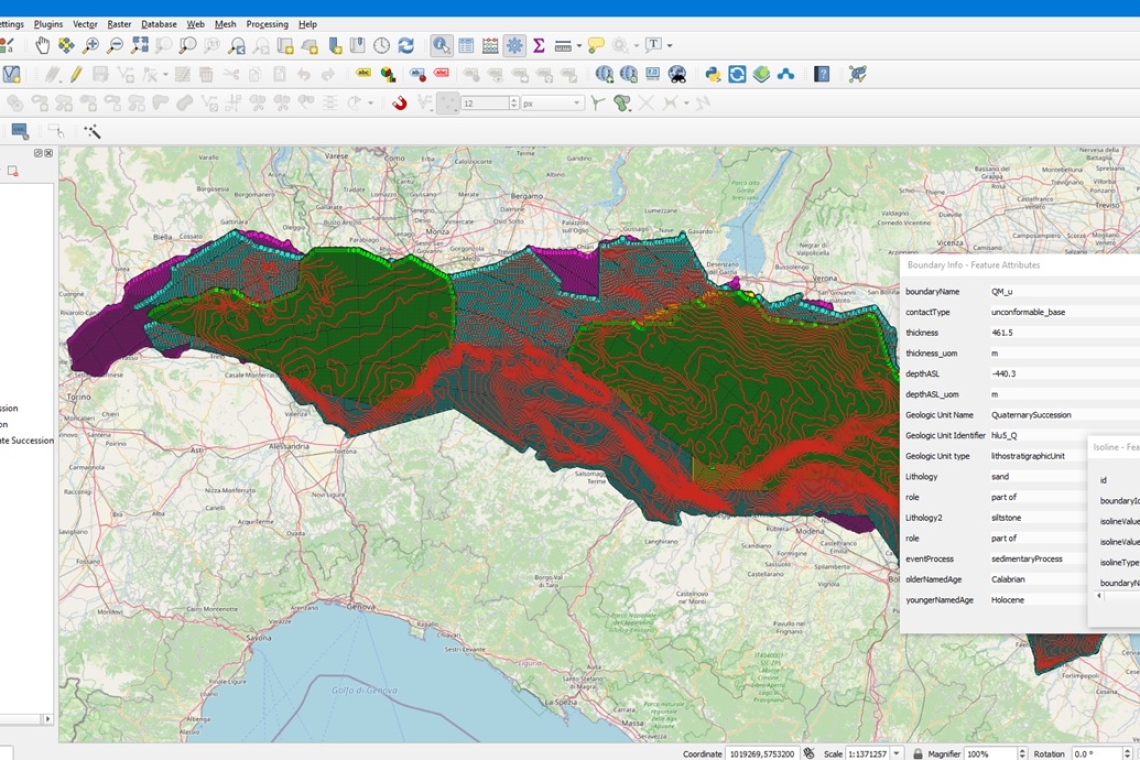
Task: Open the Help menu
Action: 308,24
